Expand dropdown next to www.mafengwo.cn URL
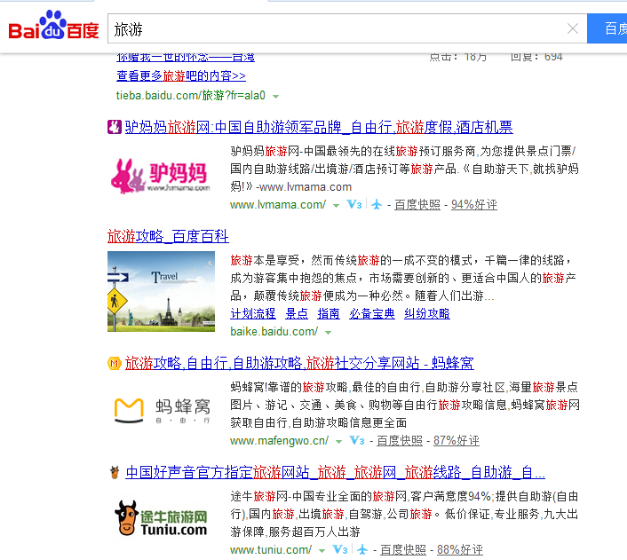 (x=339, y=441)
